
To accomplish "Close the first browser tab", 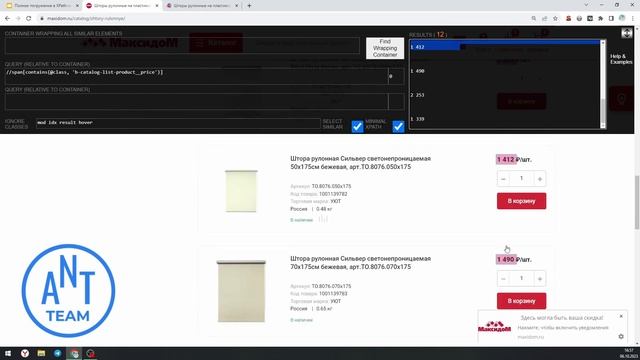I will pyautogui.click(x=77, y=6).
